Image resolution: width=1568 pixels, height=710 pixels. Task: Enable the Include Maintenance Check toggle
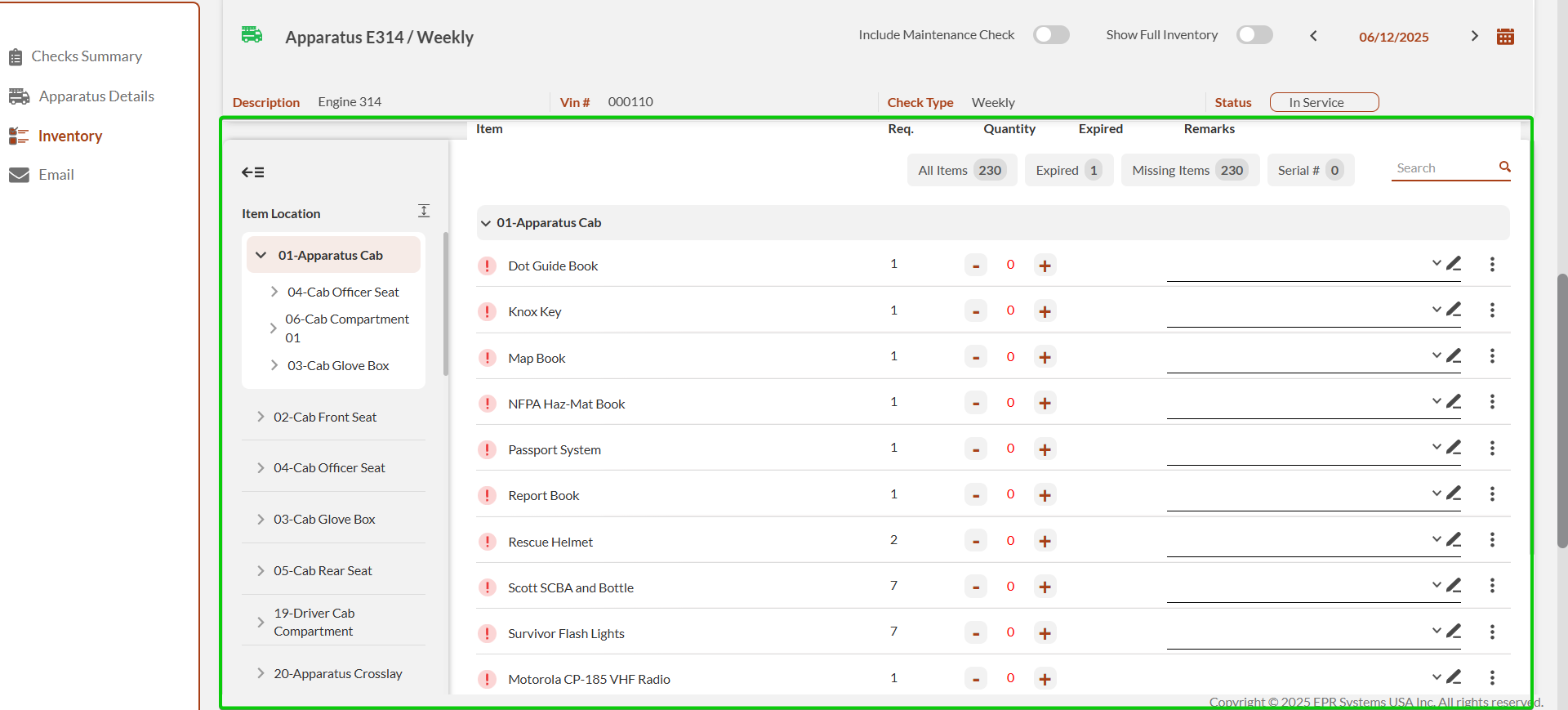1051,34
